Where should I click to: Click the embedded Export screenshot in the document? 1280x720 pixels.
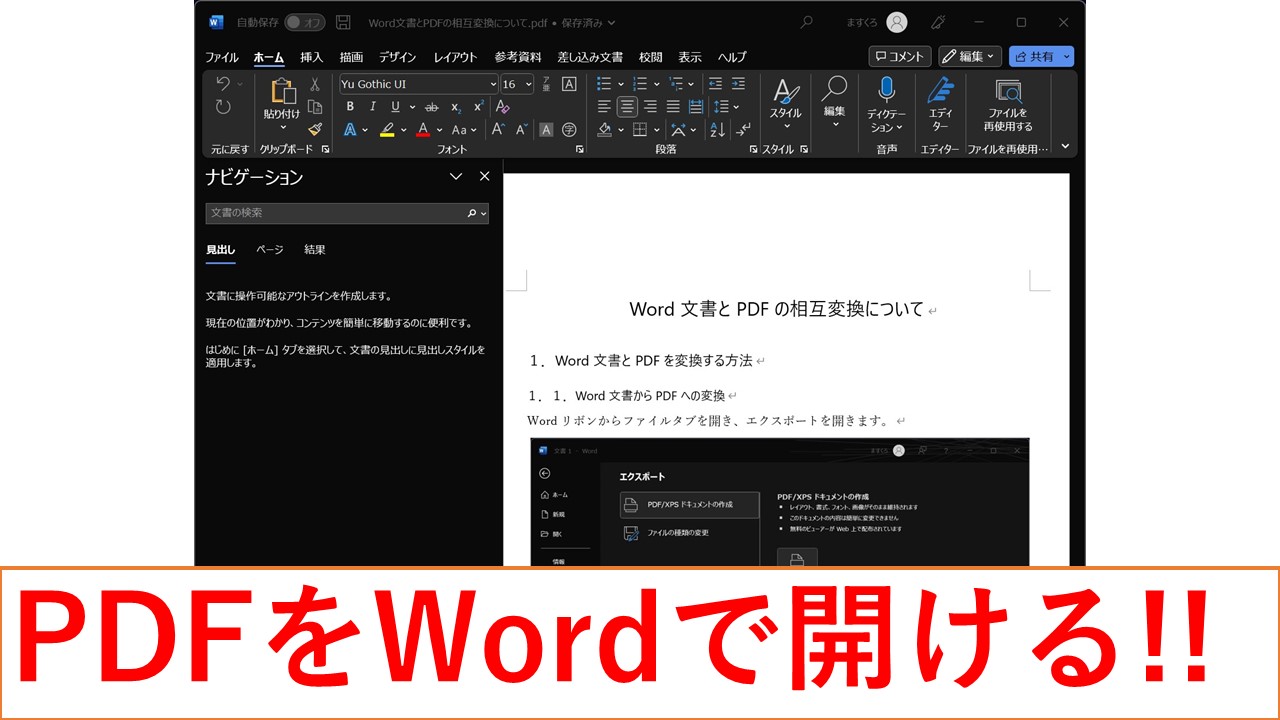point(779,503)
